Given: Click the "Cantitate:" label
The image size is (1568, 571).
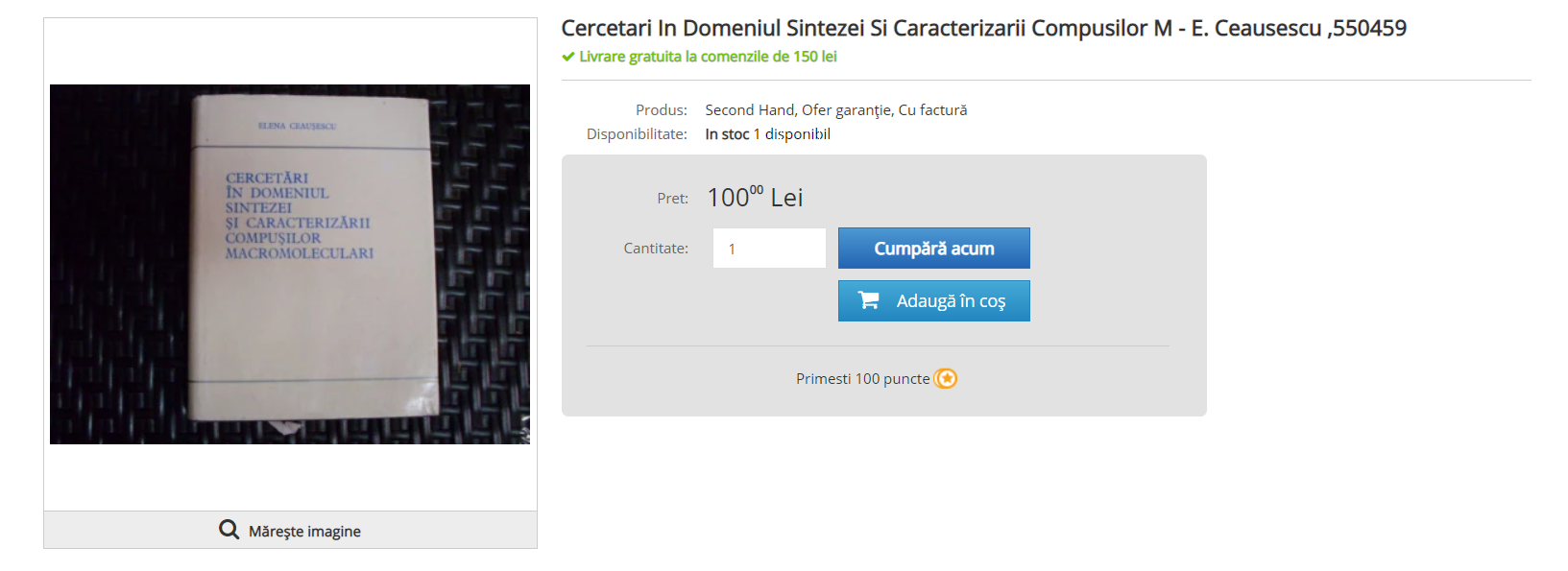Looking at the screenshot, I should point(656,249).
